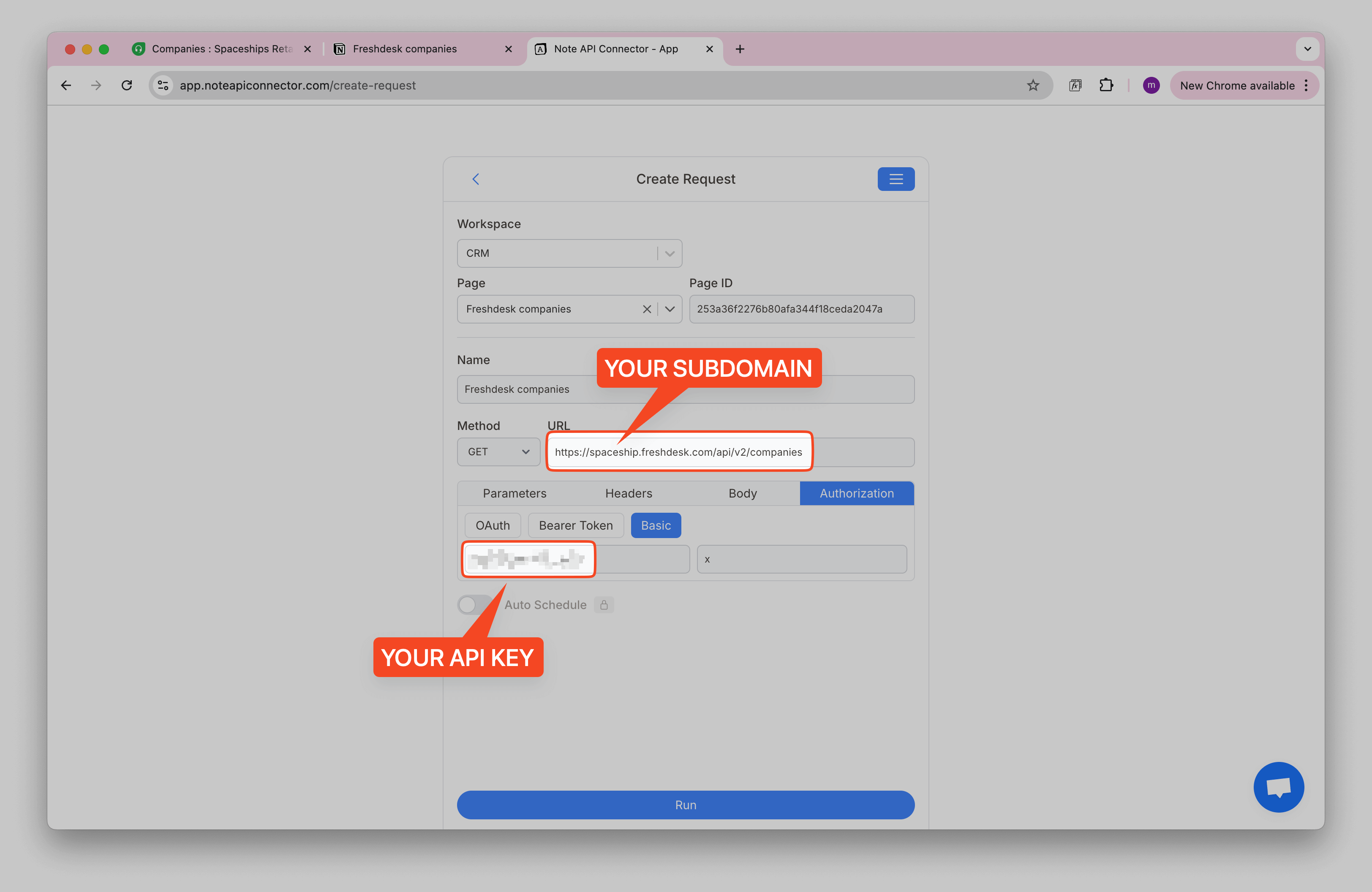Click the URL input field
This screenshot has height=892, width=1372.
pos(730,452)
